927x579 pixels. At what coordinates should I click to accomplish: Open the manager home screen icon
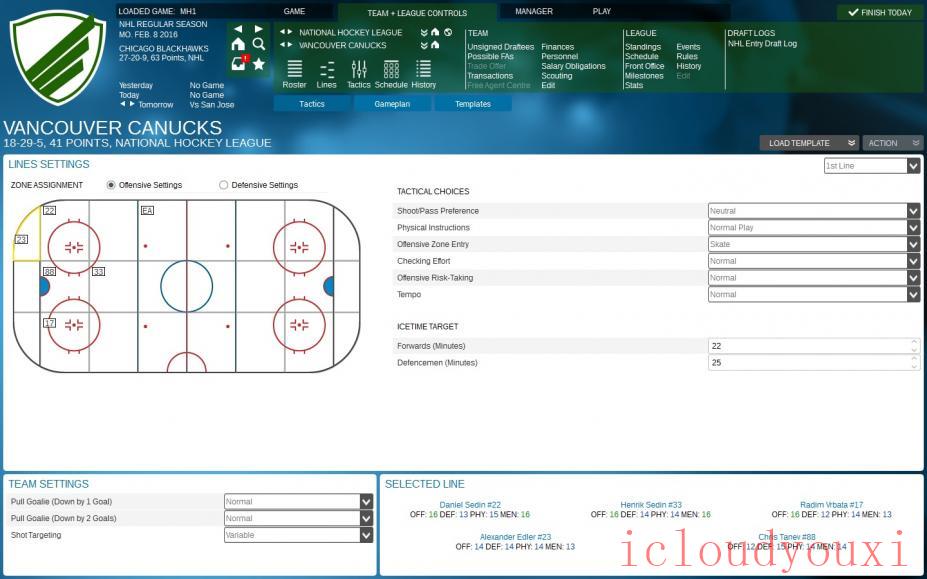coord(238,44)
